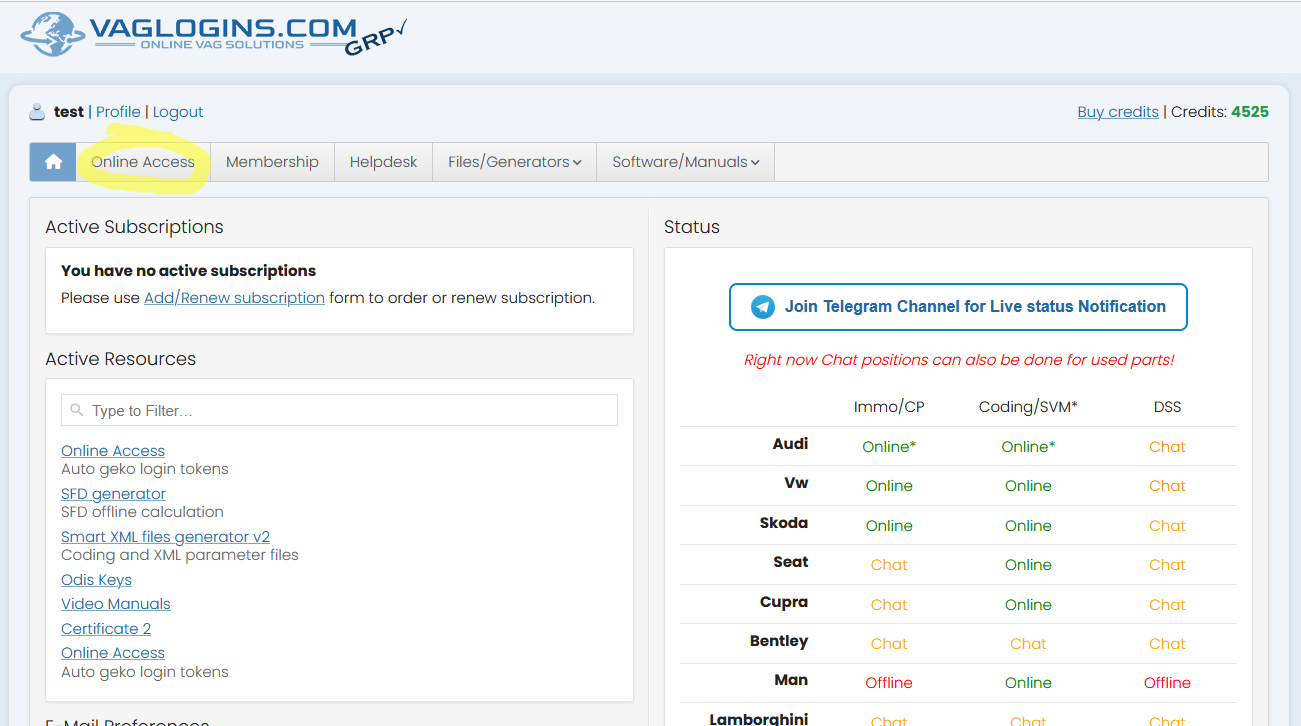Screen dimensions: 1301x726
Task: Click the user avatar icon beside test
Action: pyautogui.click(x=37, y=112)
